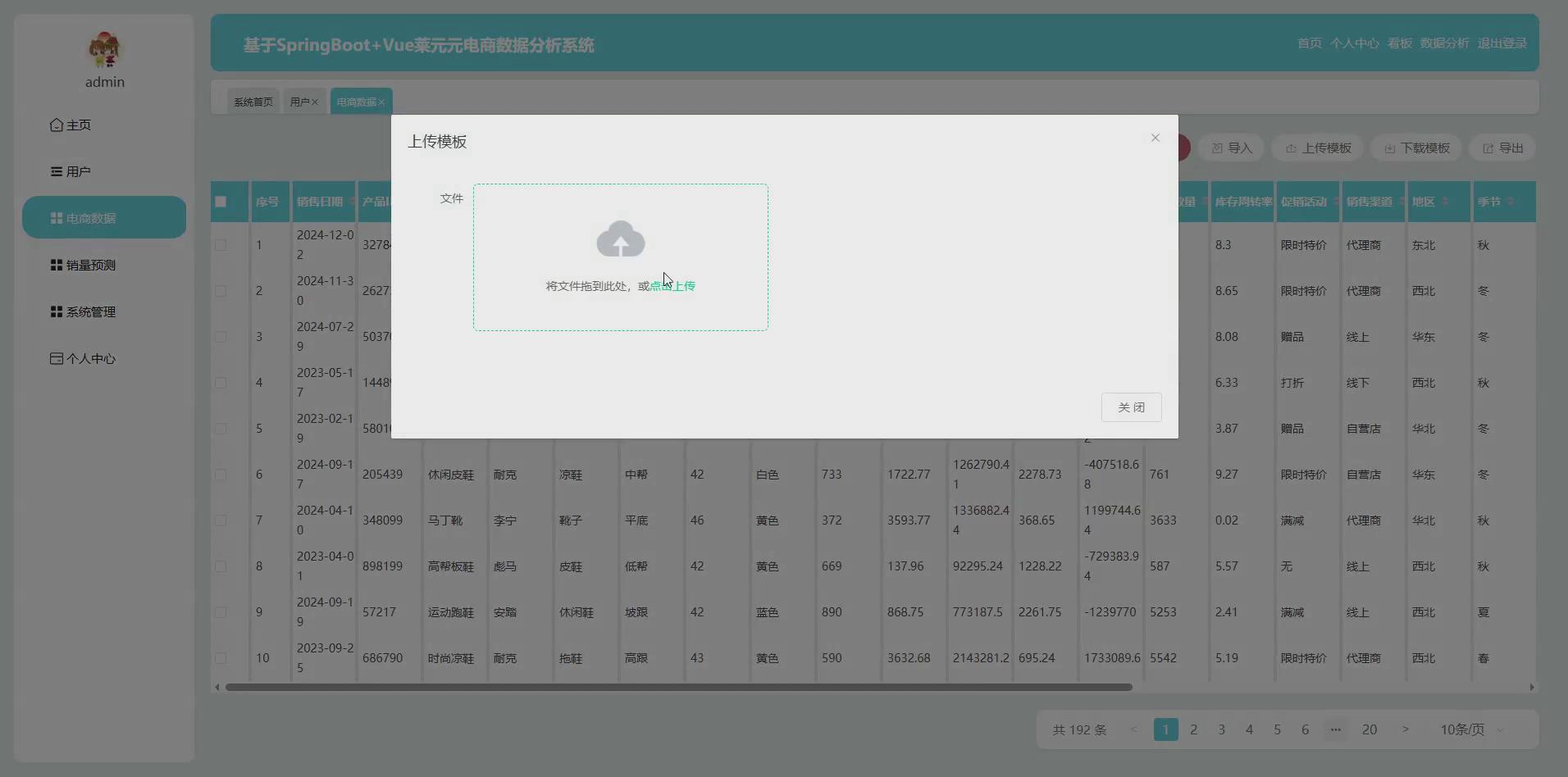Switch to the 用户 tab
This screenshot has height=777, width=1568.
pyautogui.click(x=302, y=101)
